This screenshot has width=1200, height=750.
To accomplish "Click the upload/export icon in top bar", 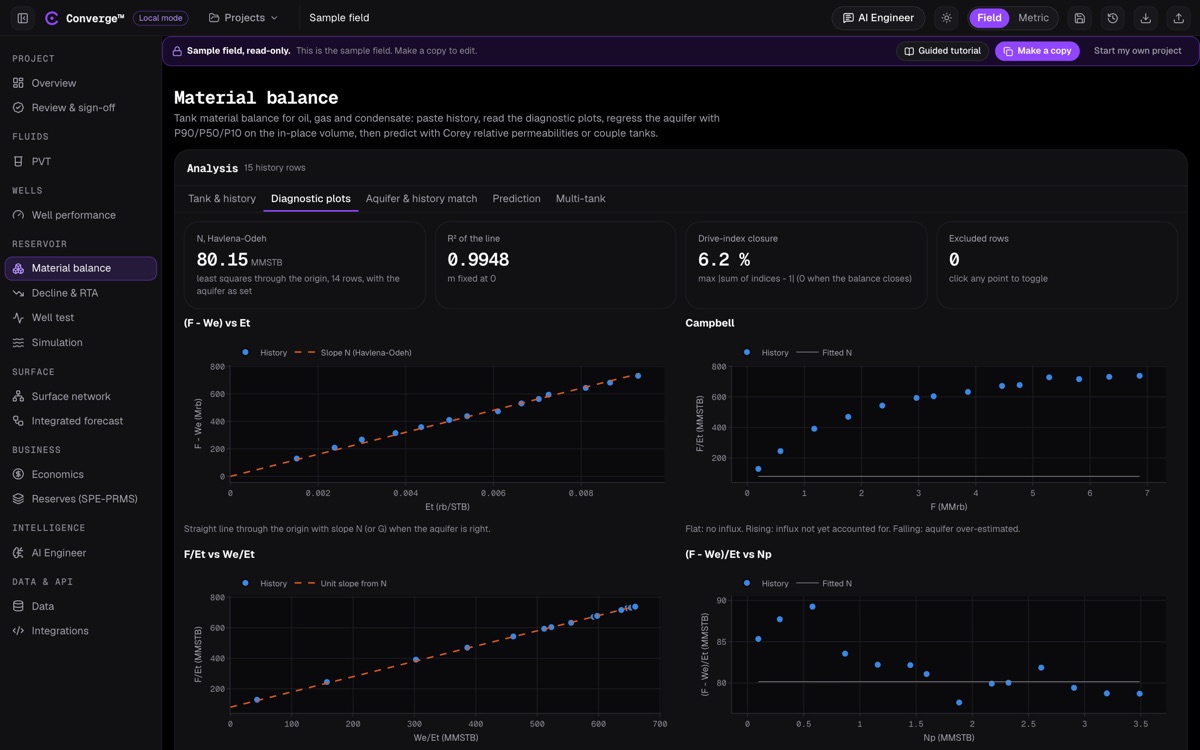I will coord(1179,18).
